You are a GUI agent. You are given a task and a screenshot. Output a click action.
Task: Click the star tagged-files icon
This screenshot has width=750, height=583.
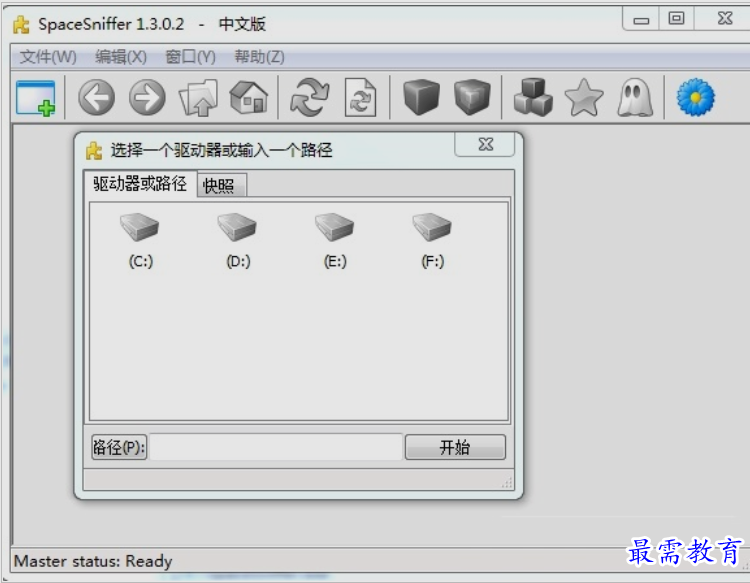(584, 98)
